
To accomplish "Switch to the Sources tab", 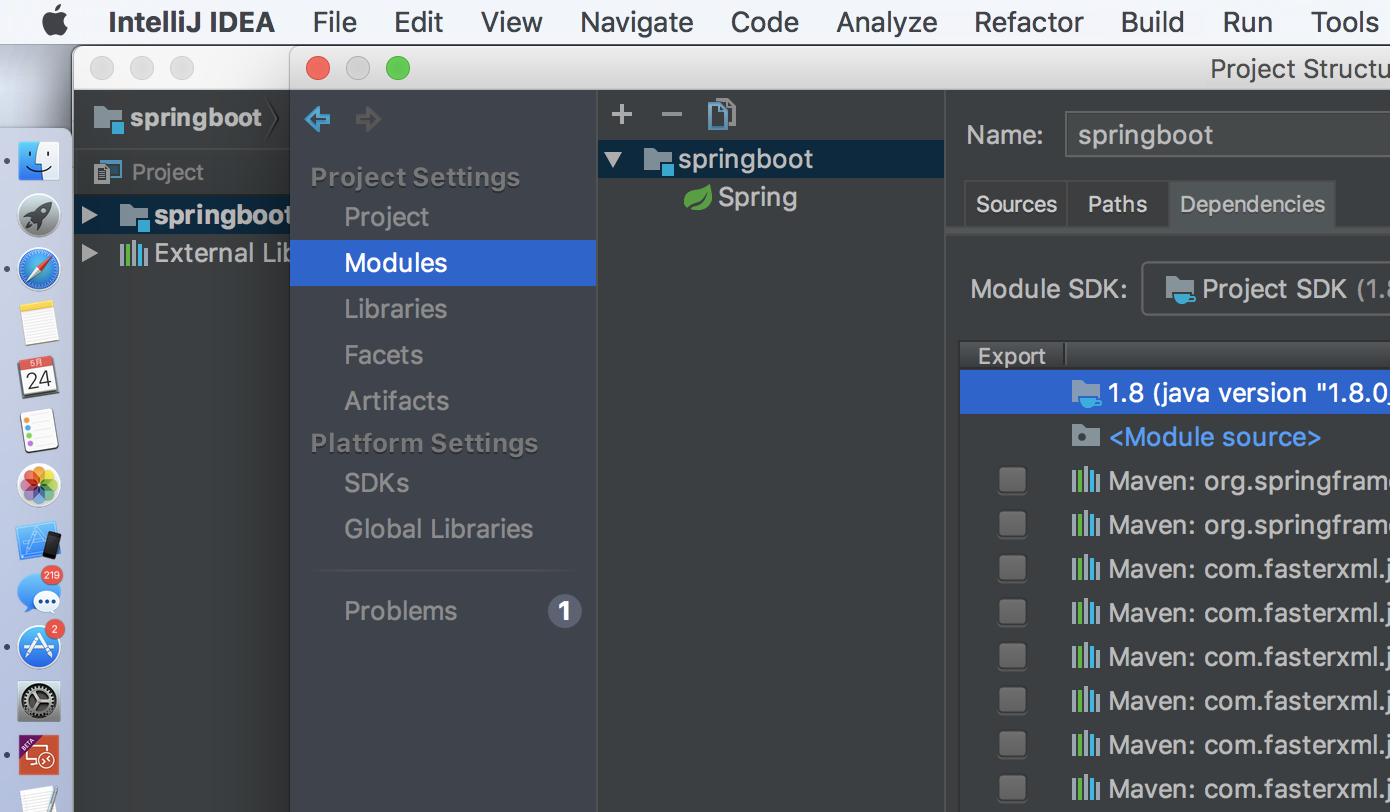I will [1016, 204].
